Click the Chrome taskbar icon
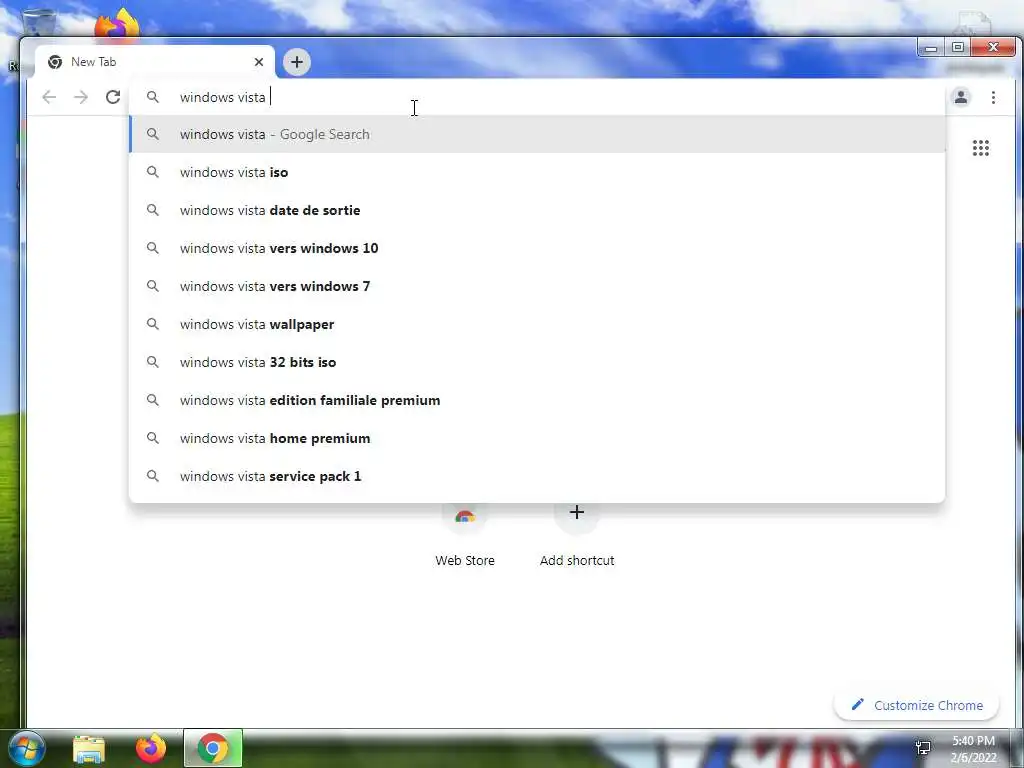The height and width of the screenshot is (768, 1024). pos(213,748)
